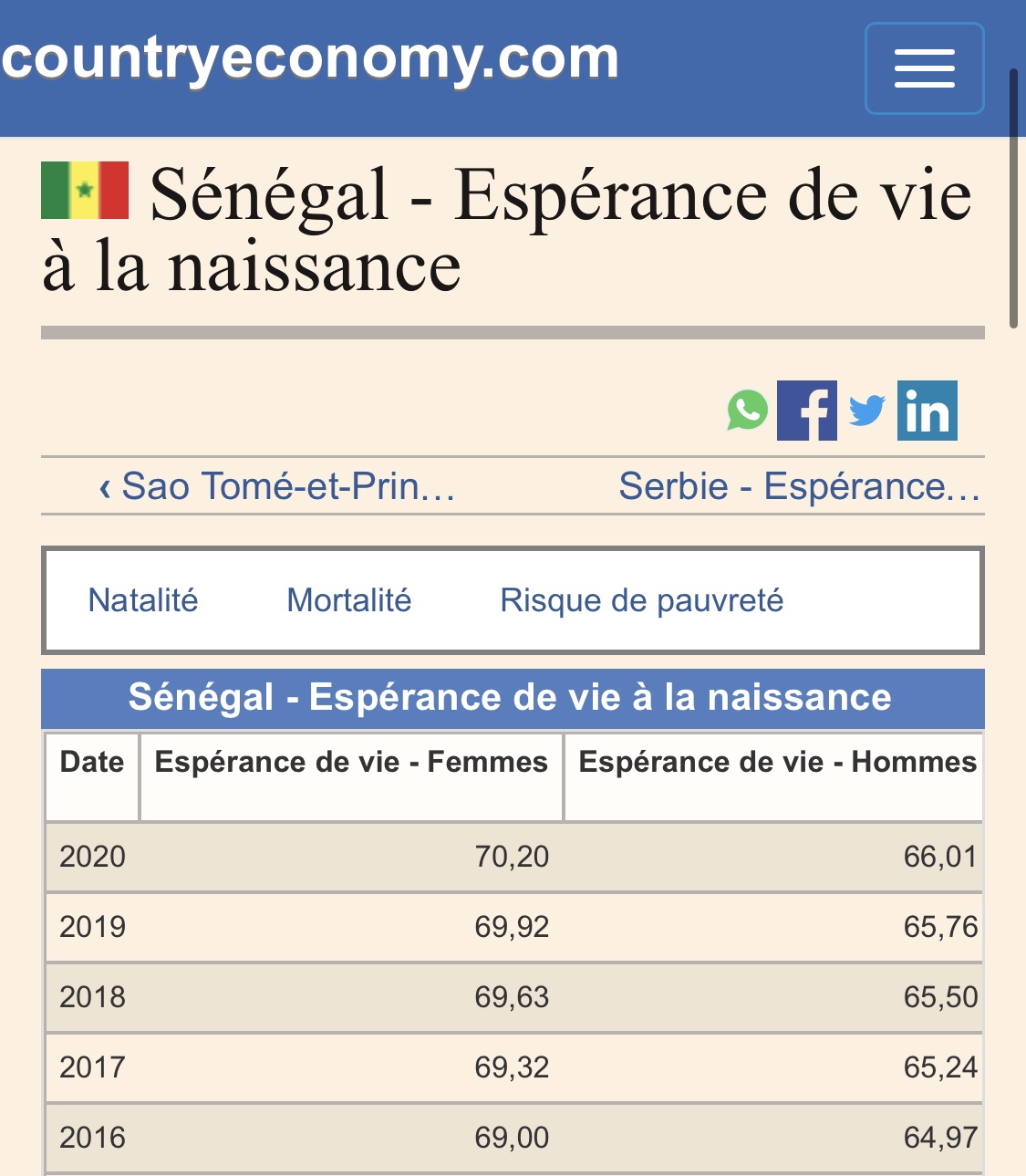Click the Senegal flag icon
1026x1176 pixels.
coord(85,191)
